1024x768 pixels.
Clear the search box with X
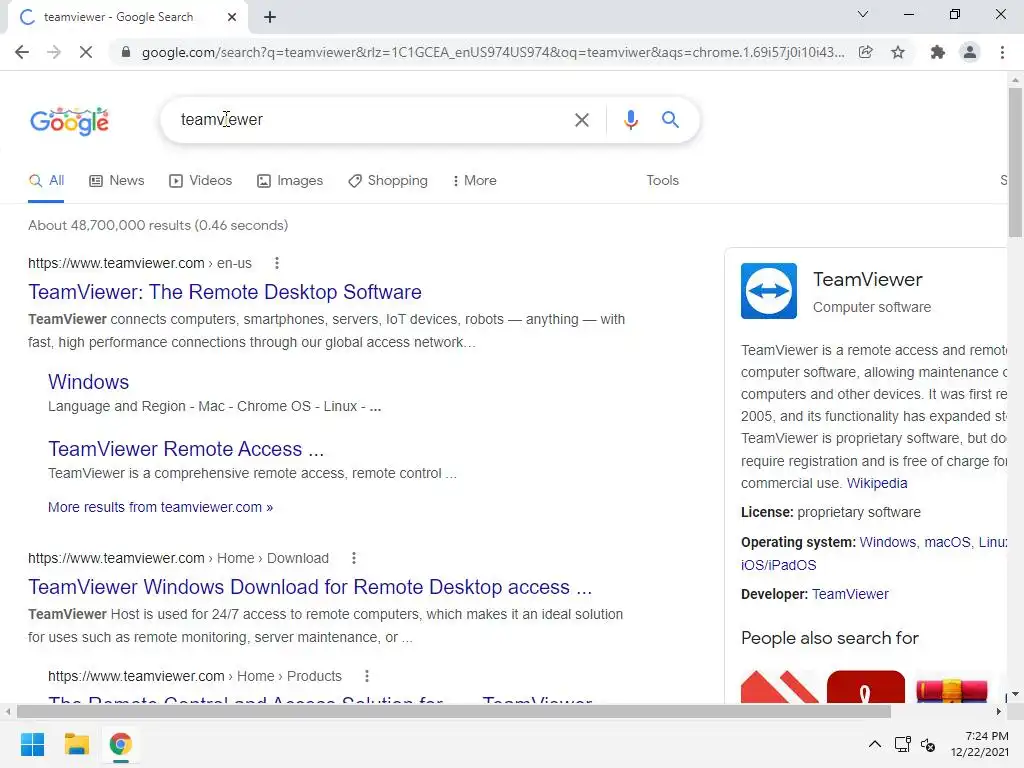(x=581, y=120)
